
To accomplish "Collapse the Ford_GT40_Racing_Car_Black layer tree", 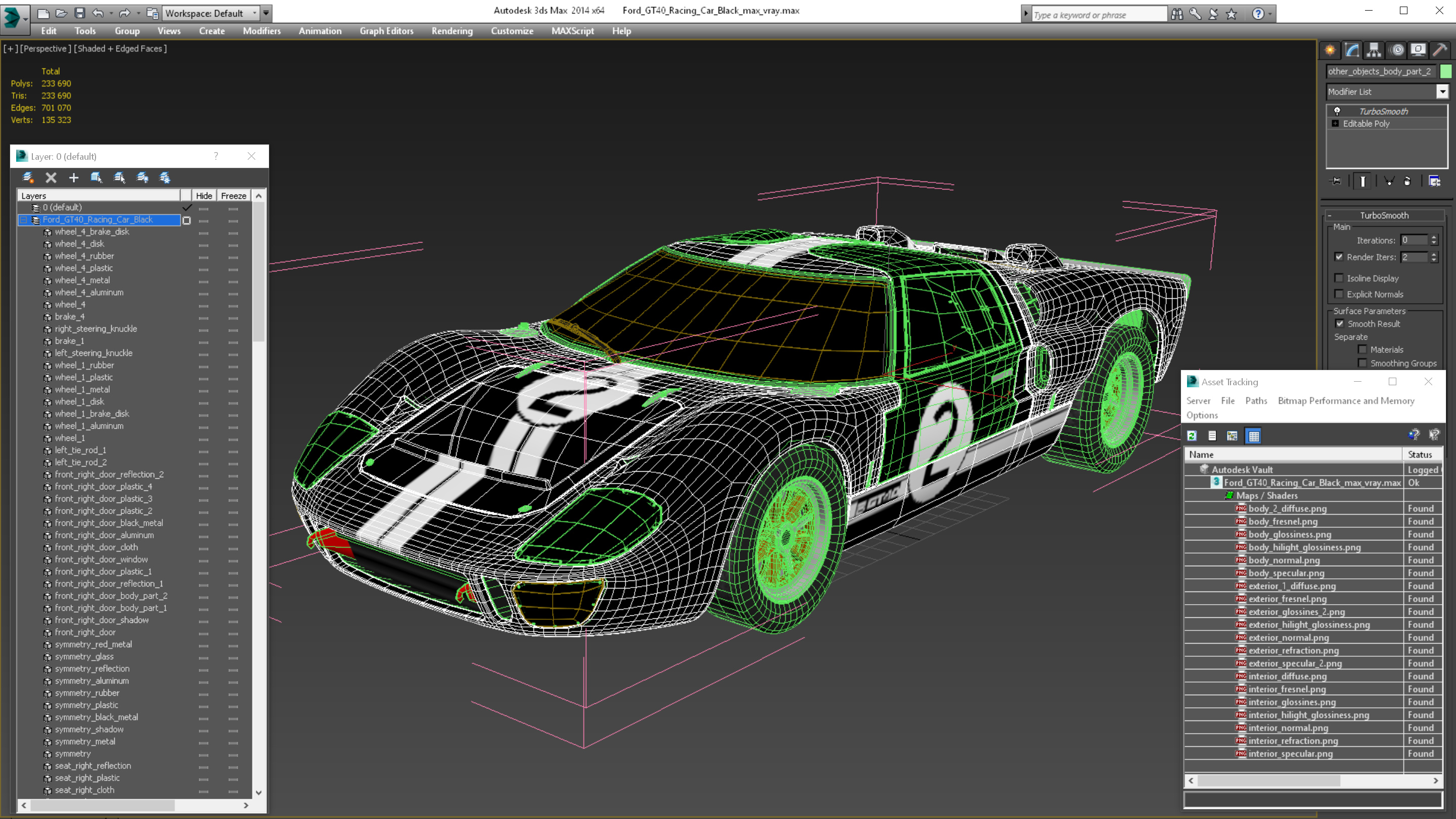I will [x=24, y=220].
